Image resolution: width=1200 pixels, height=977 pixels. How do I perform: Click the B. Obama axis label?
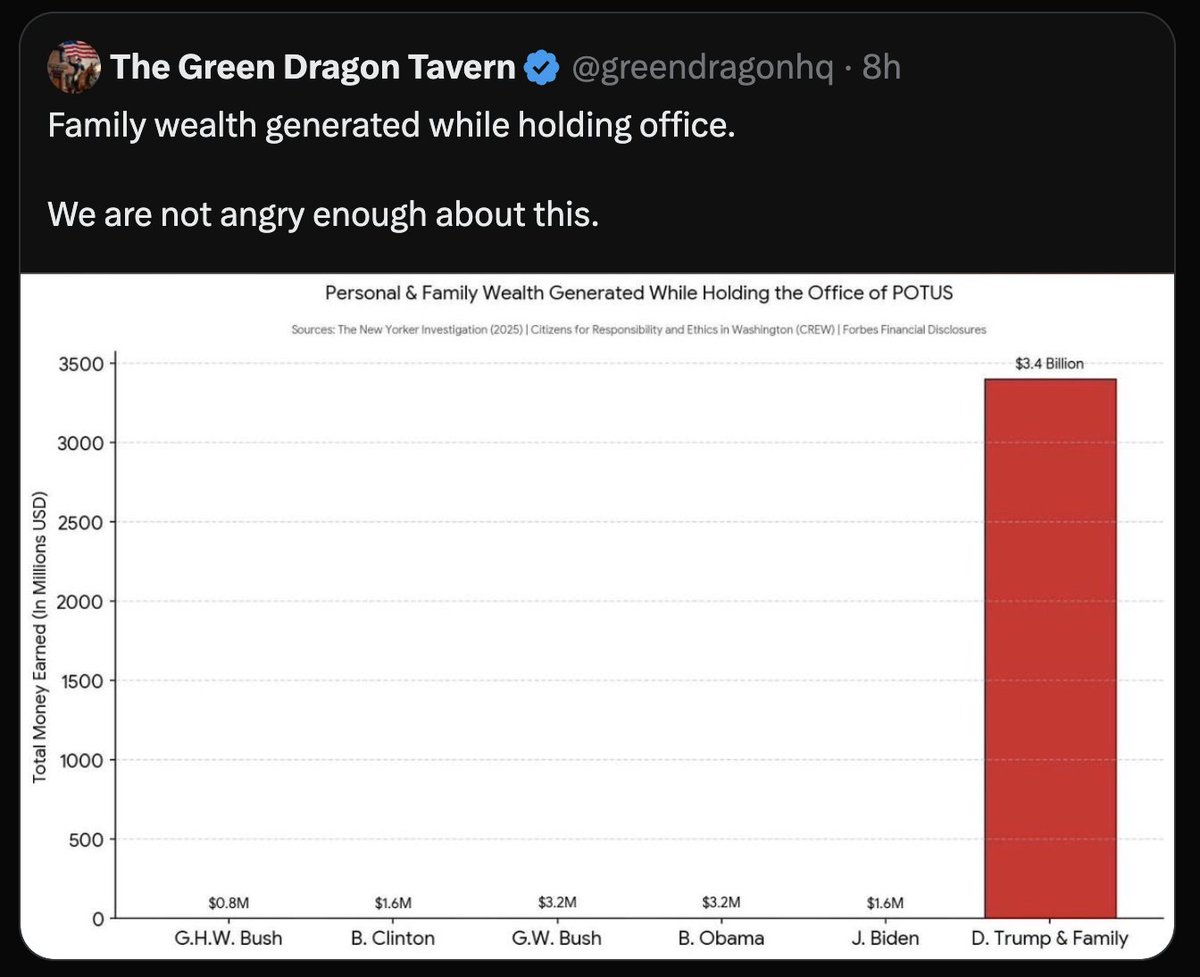720,938
